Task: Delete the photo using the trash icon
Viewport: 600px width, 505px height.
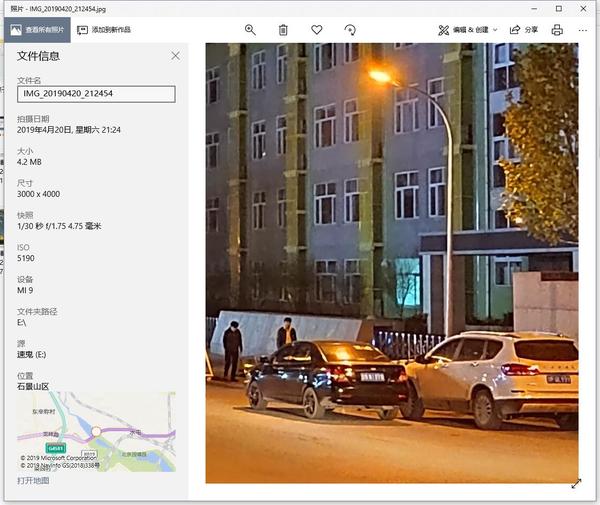Action: tap(283, 30)
